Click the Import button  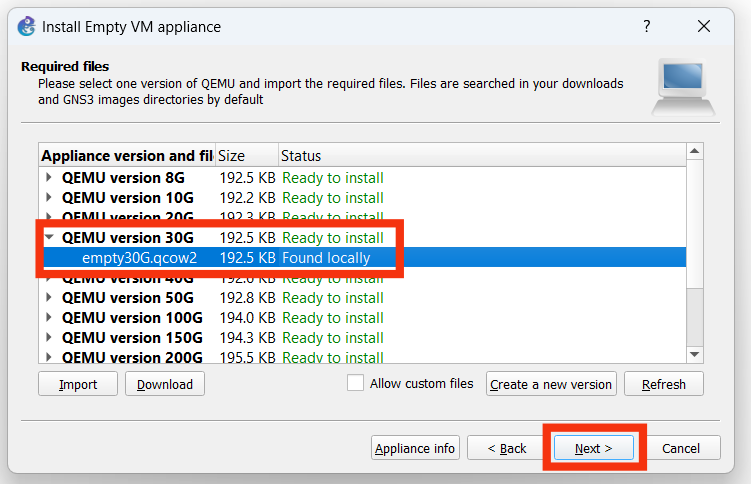(78, 384)
